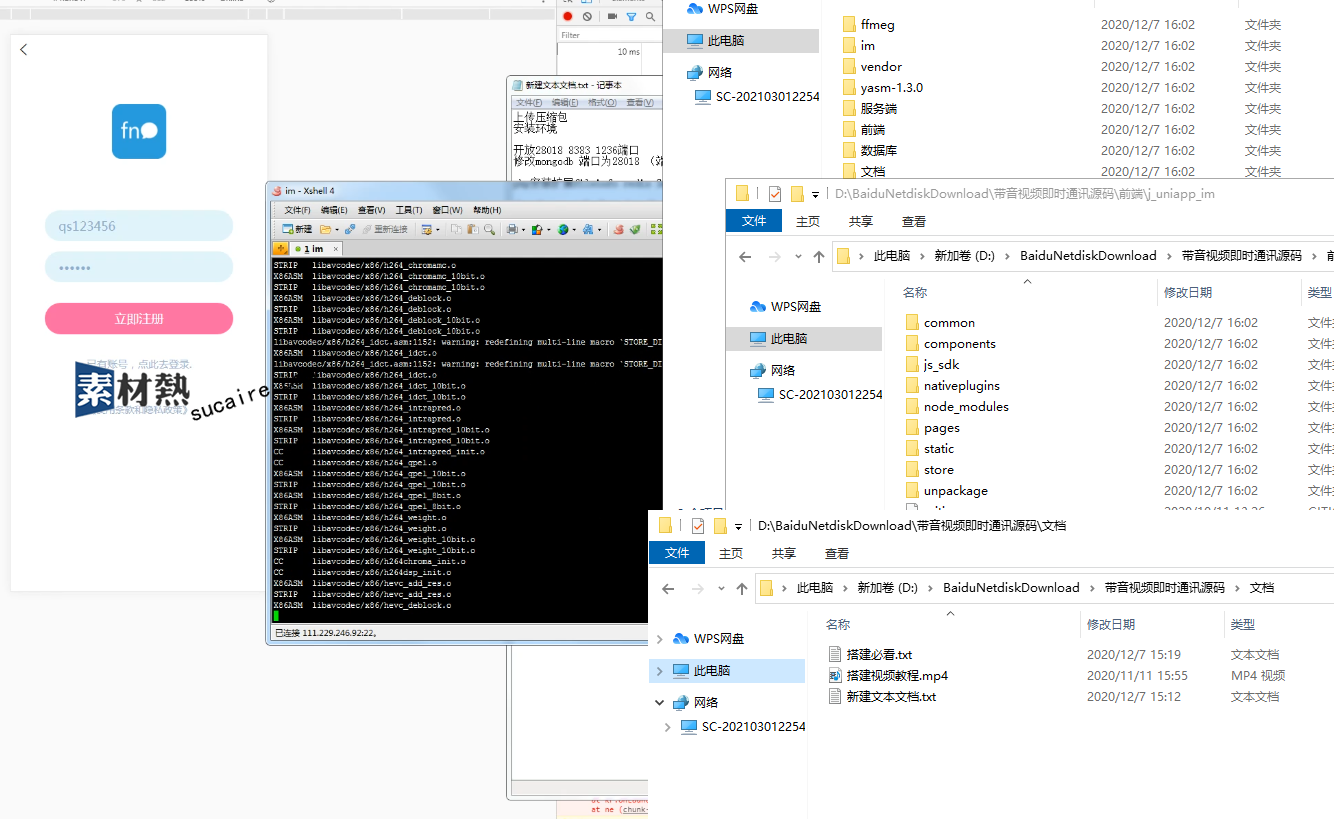The height and width of the screenshot is (819, 1334).
Task: Click the back arrow in 文档 Explorer window
Action: (668, 588)
